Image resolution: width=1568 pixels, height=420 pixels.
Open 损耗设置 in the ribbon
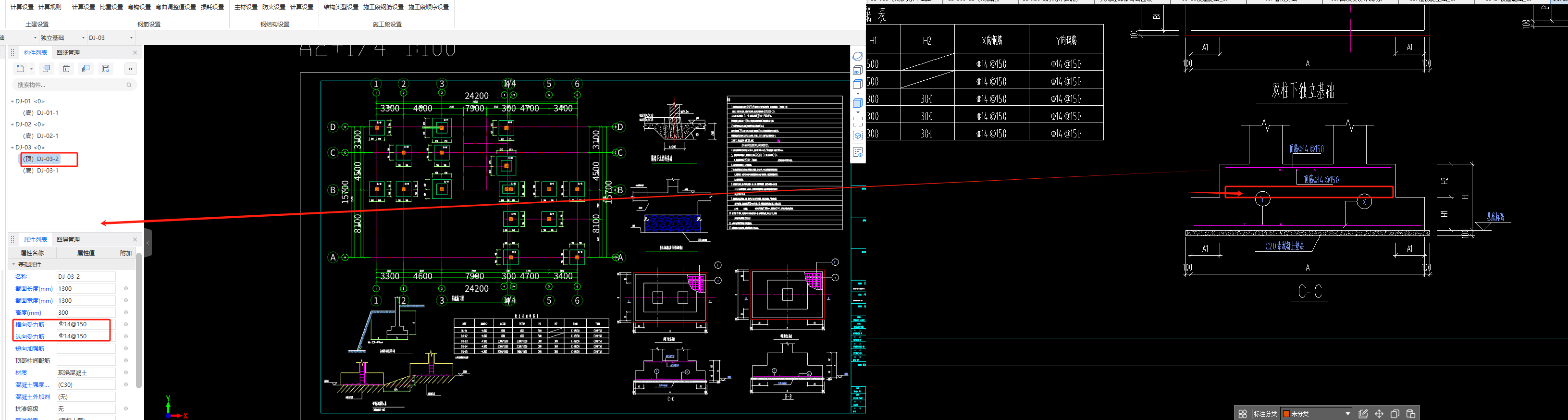pyautogui.click(x=212, y=7)
